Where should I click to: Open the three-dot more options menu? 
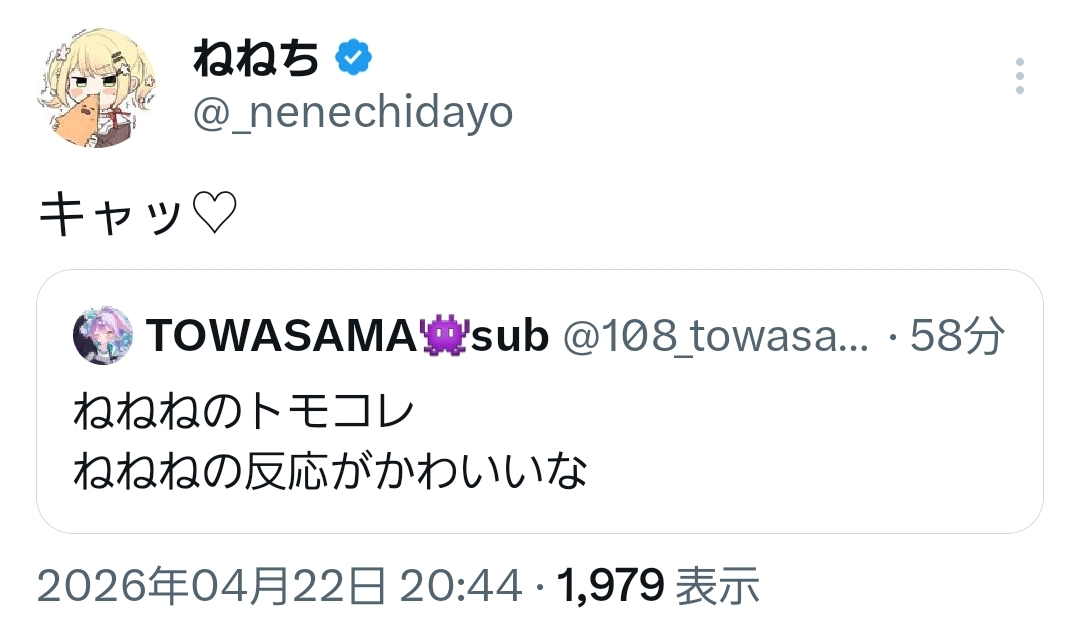click(x=1019, y=76)
